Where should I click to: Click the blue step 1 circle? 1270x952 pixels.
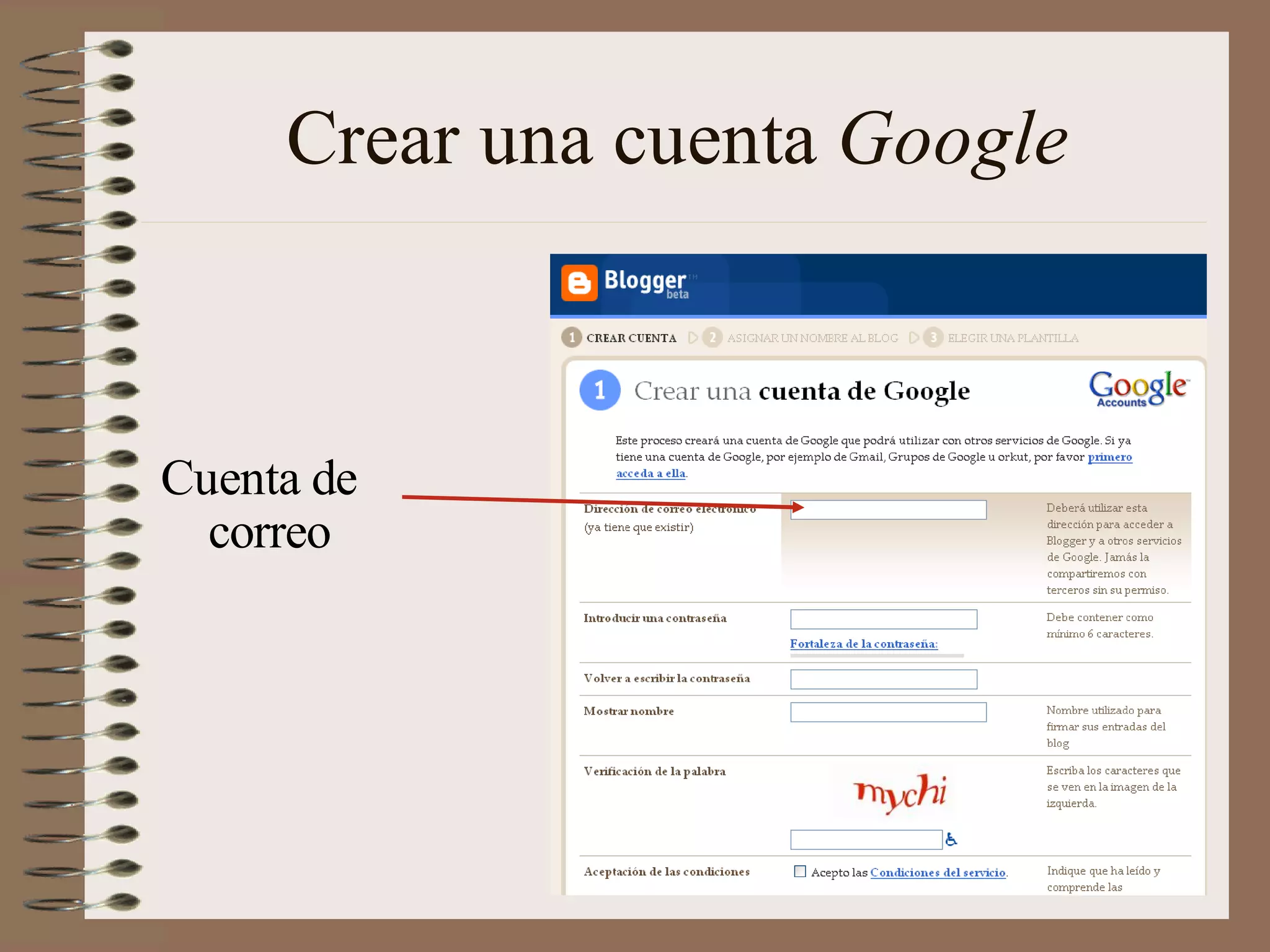click(600, 390)
